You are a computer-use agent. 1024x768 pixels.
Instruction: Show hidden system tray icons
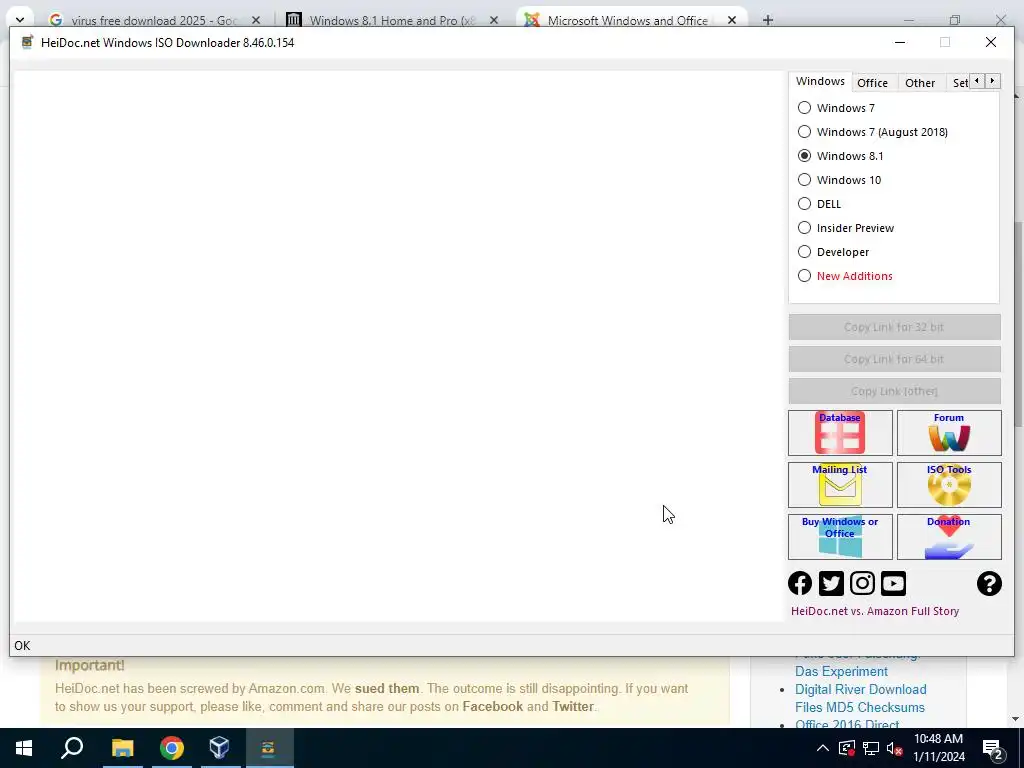click(823, 748)
